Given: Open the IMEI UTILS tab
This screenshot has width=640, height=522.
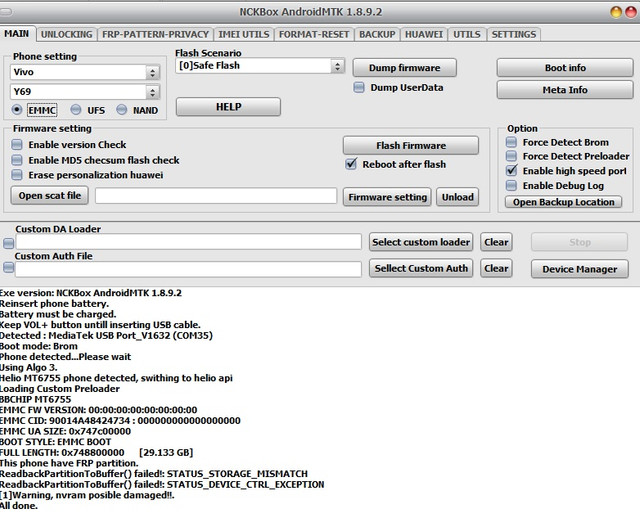Looking at the screenshot, I should click(x=244, y=34).
